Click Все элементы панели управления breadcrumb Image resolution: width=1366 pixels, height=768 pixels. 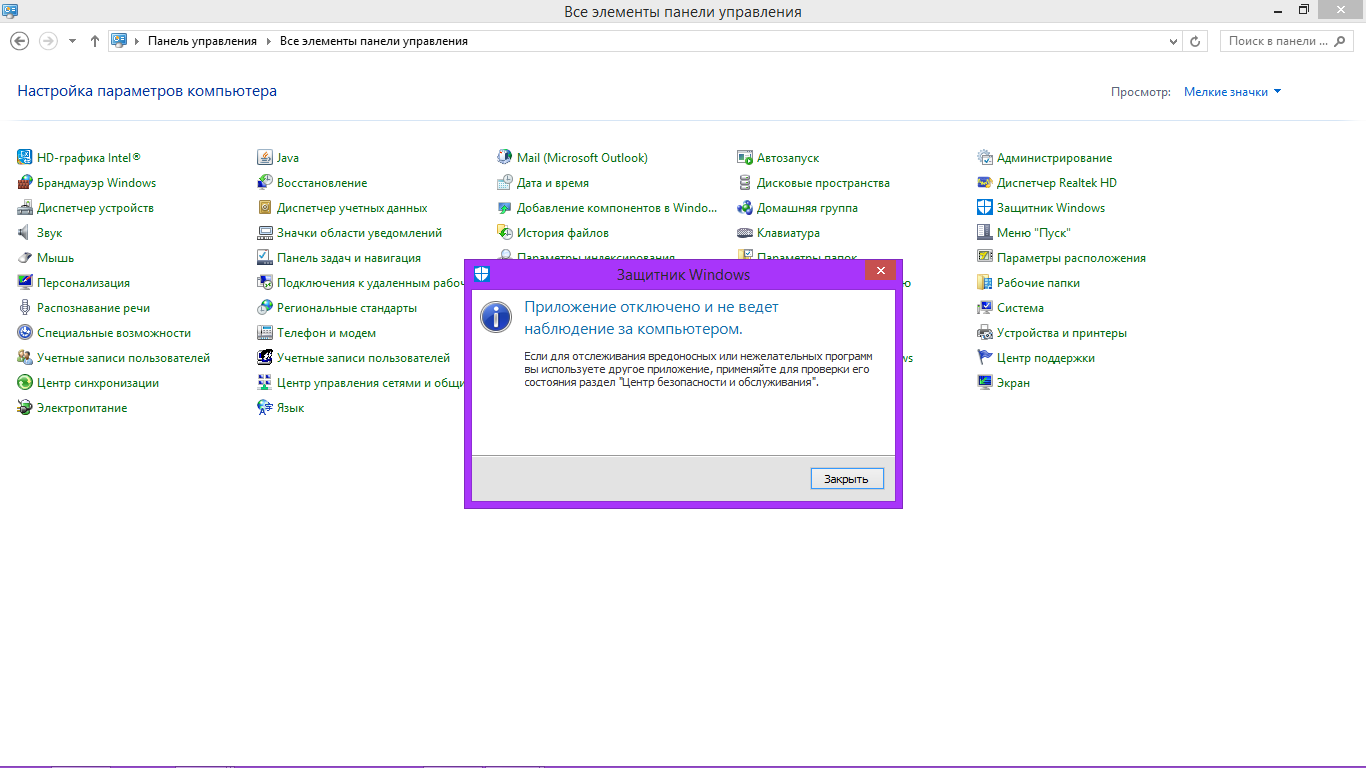(373, 41)
